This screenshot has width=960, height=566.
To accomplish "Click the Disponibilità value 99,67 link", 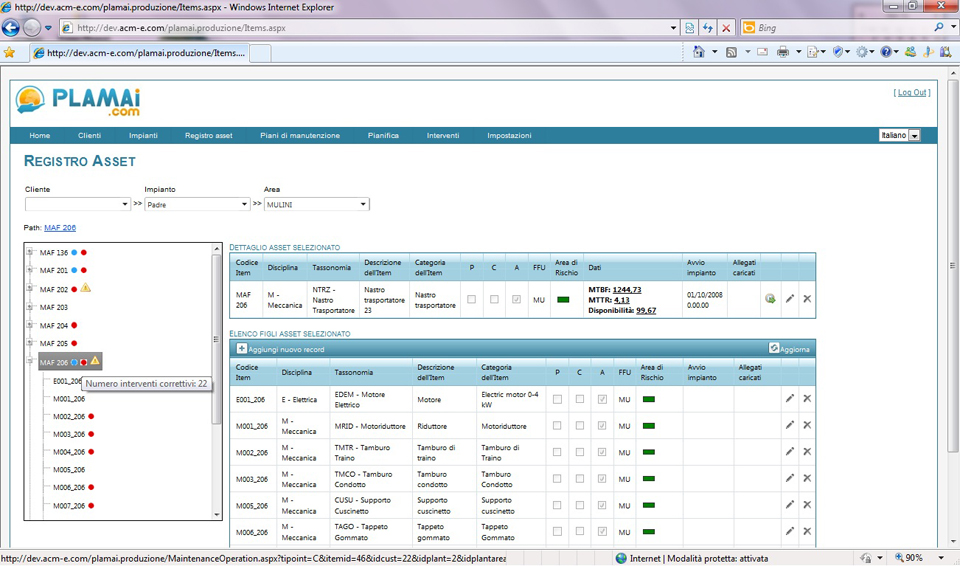I will coord(646,311).
